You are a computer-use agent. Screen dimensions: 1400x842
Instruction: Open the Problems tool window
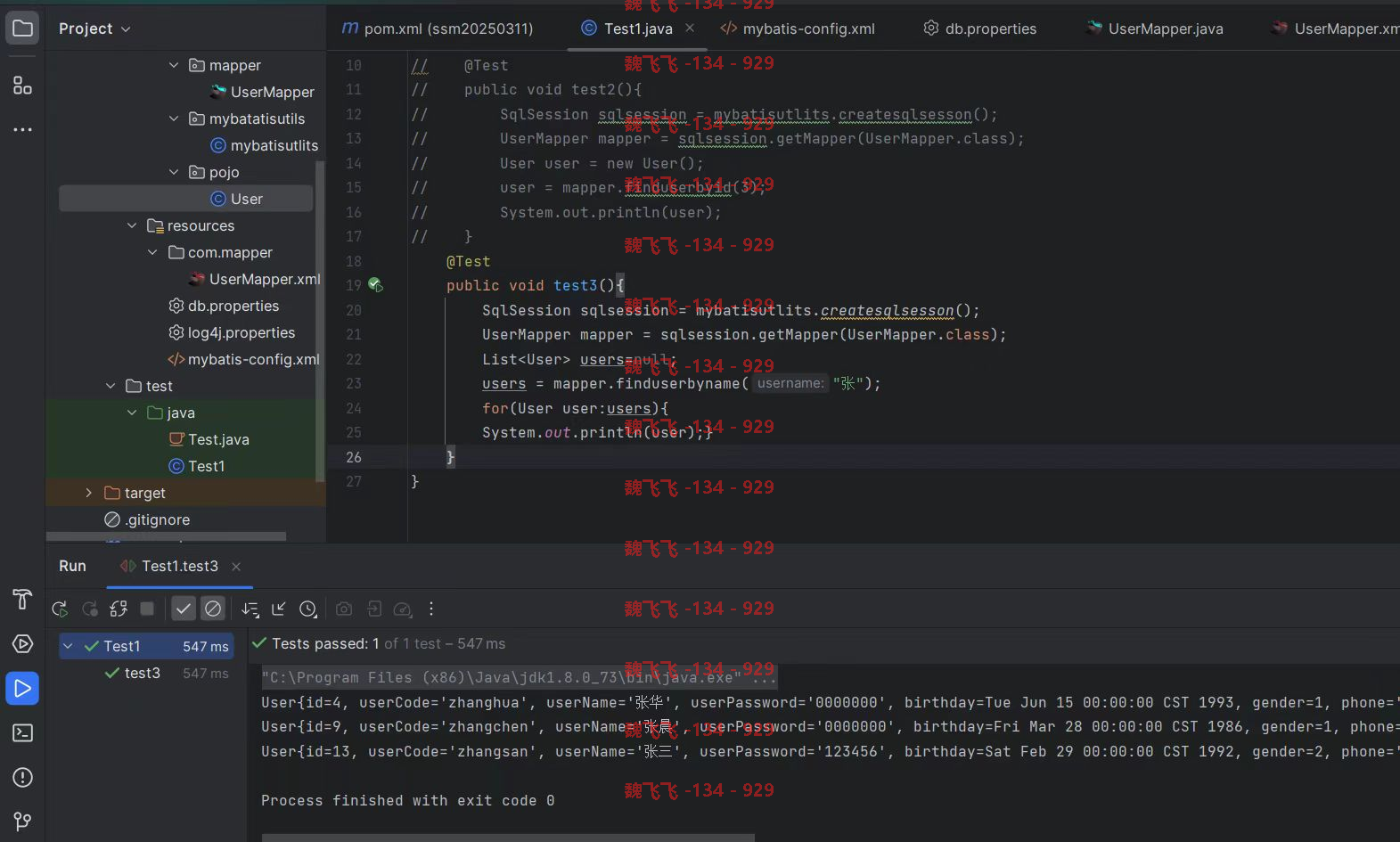click(x=22, y=777)
